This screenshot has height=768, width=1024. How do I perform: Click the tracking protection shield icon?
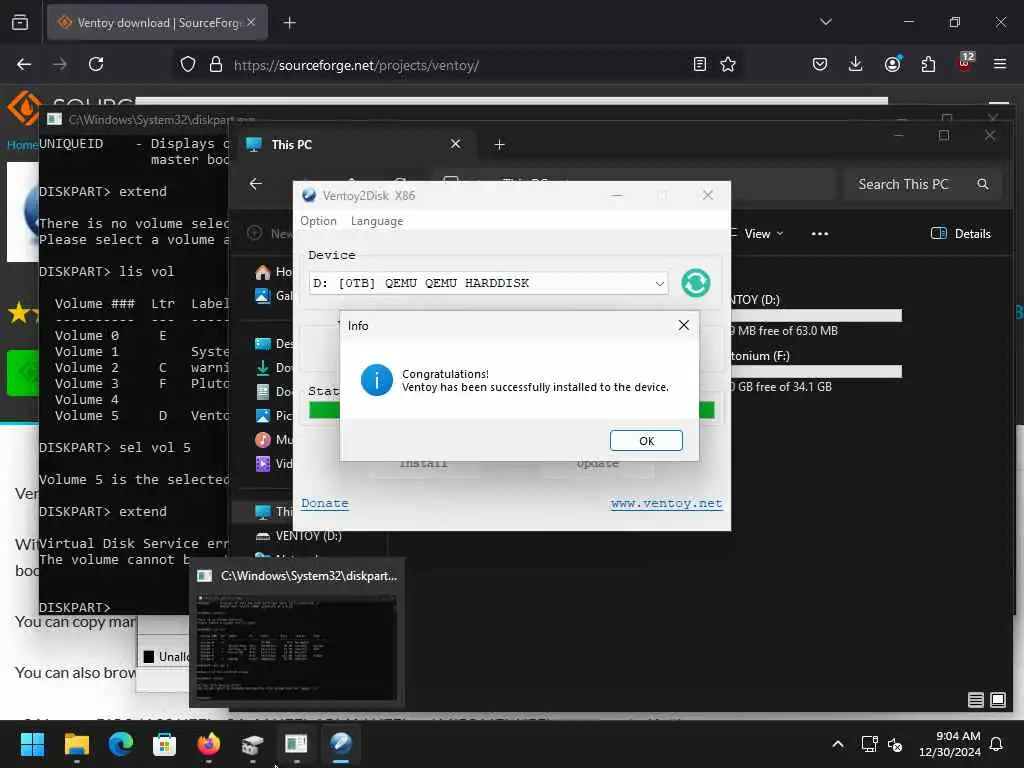187,65
